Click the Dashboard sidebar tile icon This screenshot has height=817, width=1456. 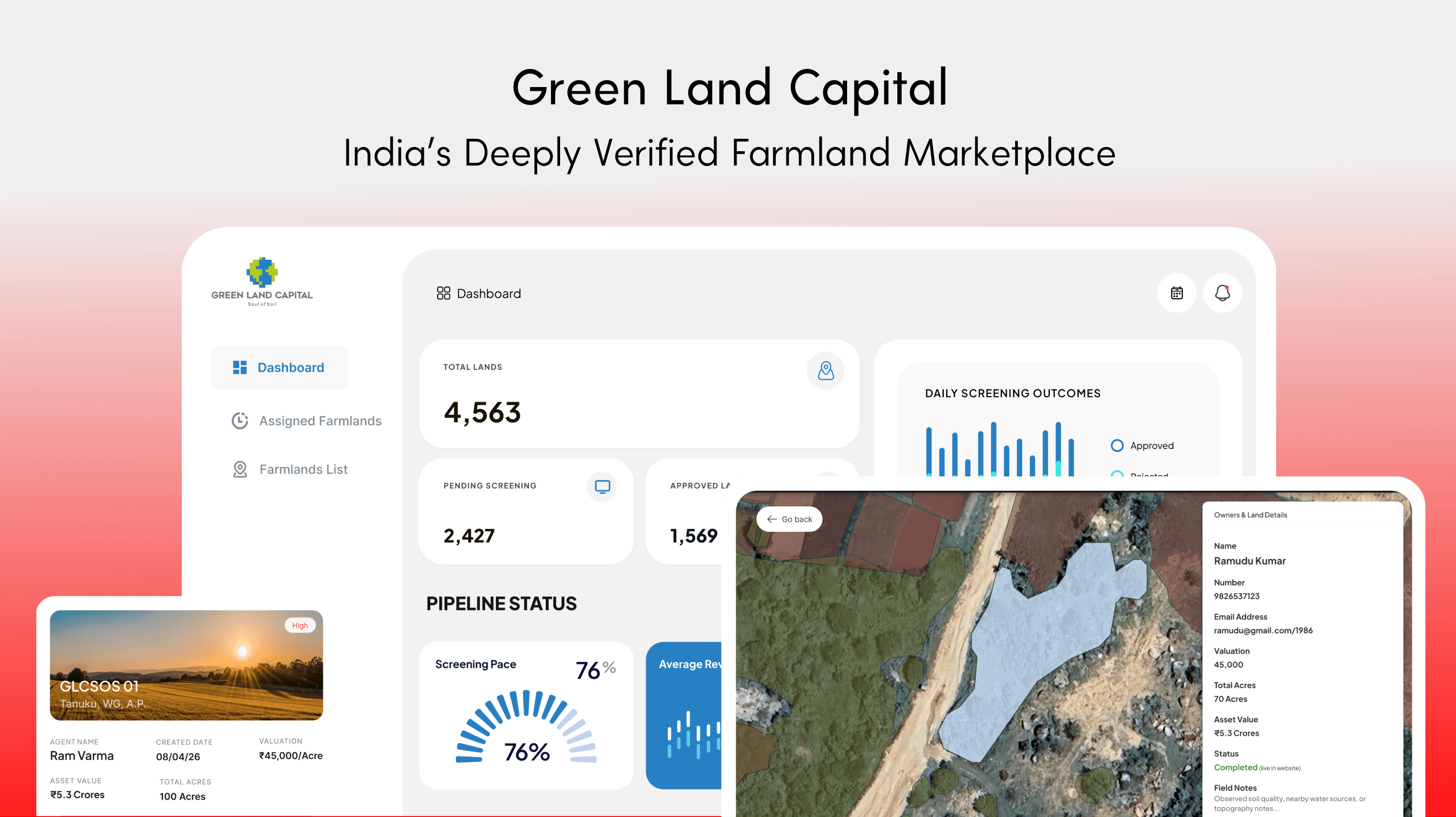[x=240, y=367]
